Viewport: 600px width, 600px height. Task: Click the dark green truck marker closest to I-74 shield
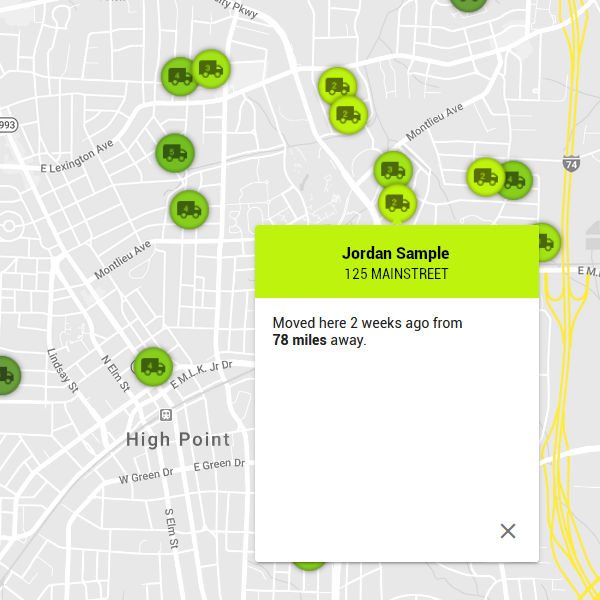coord(514,181)
